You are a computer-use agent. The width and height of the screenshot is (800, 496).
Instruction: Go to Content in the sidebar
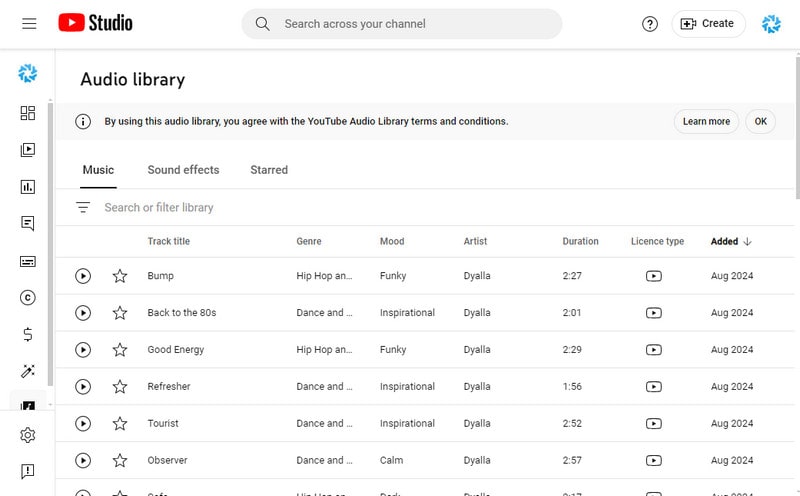(28, 150)
